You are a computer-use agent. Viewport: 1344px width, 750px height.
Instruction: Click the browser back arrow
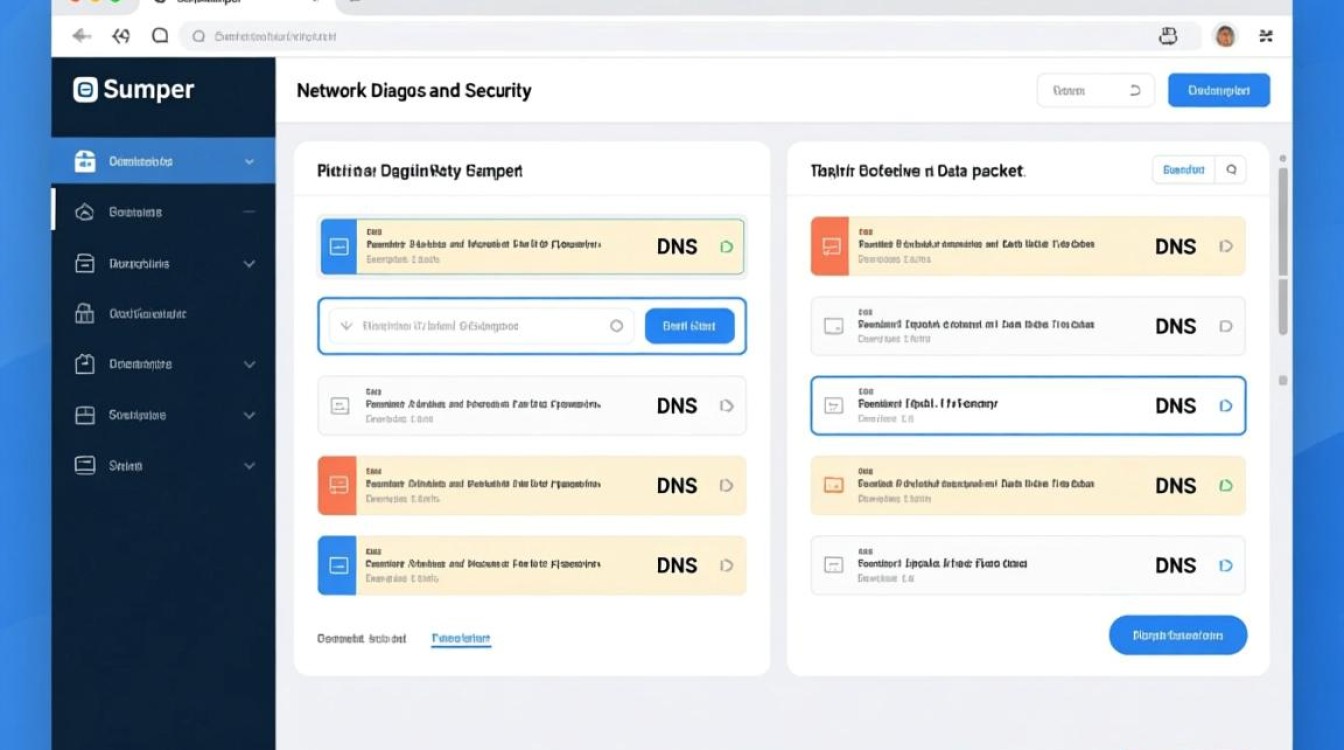82,36
